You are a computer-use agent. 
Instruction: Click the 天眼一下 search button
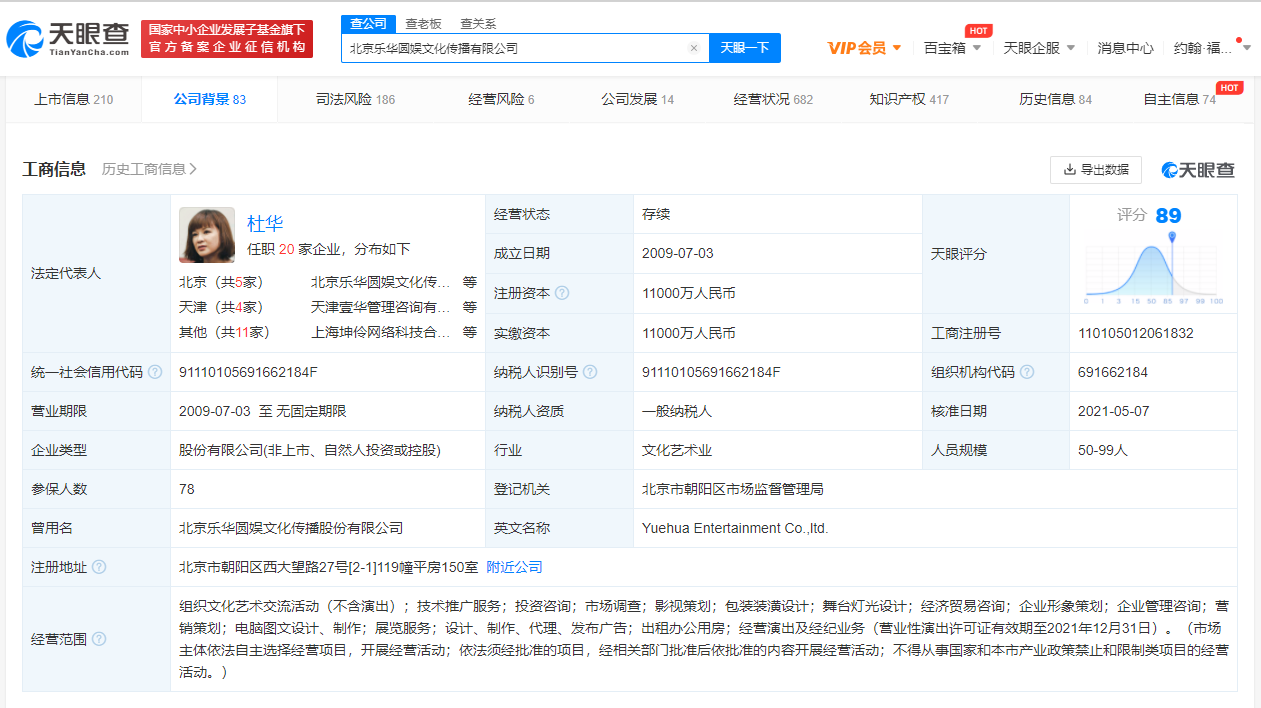click(744, 48)
